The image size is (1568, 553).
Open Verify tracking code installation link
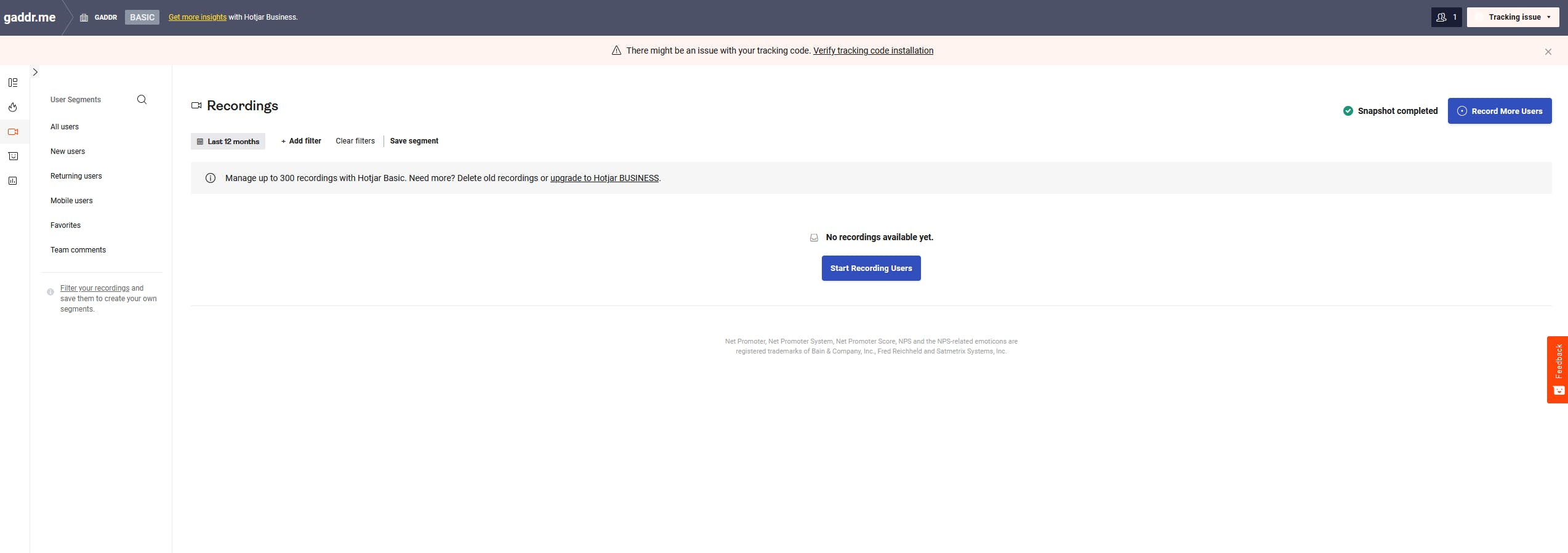pos(873,50)
